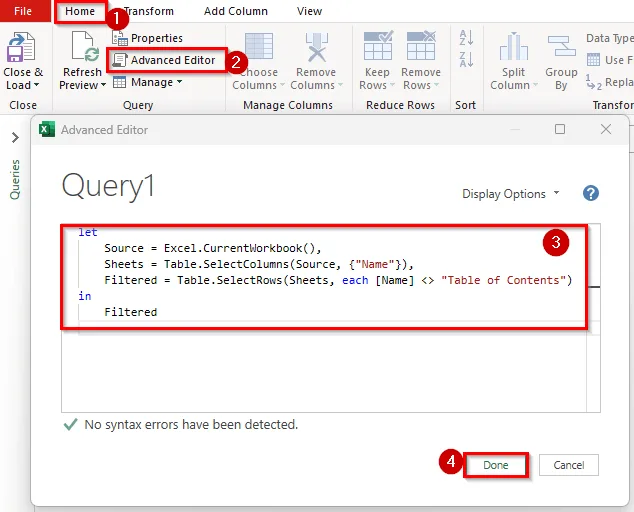
Task: Open the Add Column ribbon tab
Action: pyautogui.click(x=235, y=11)
